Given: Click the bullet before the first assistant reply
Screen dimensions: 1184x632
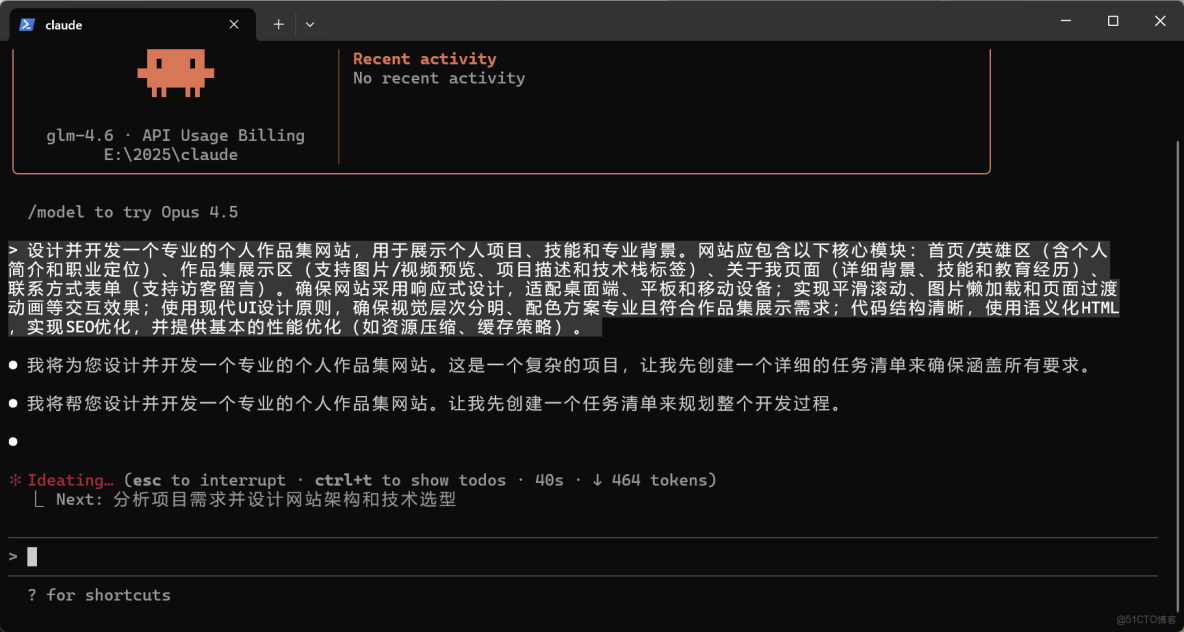Looking at the screenshot, I should [13, 366].
